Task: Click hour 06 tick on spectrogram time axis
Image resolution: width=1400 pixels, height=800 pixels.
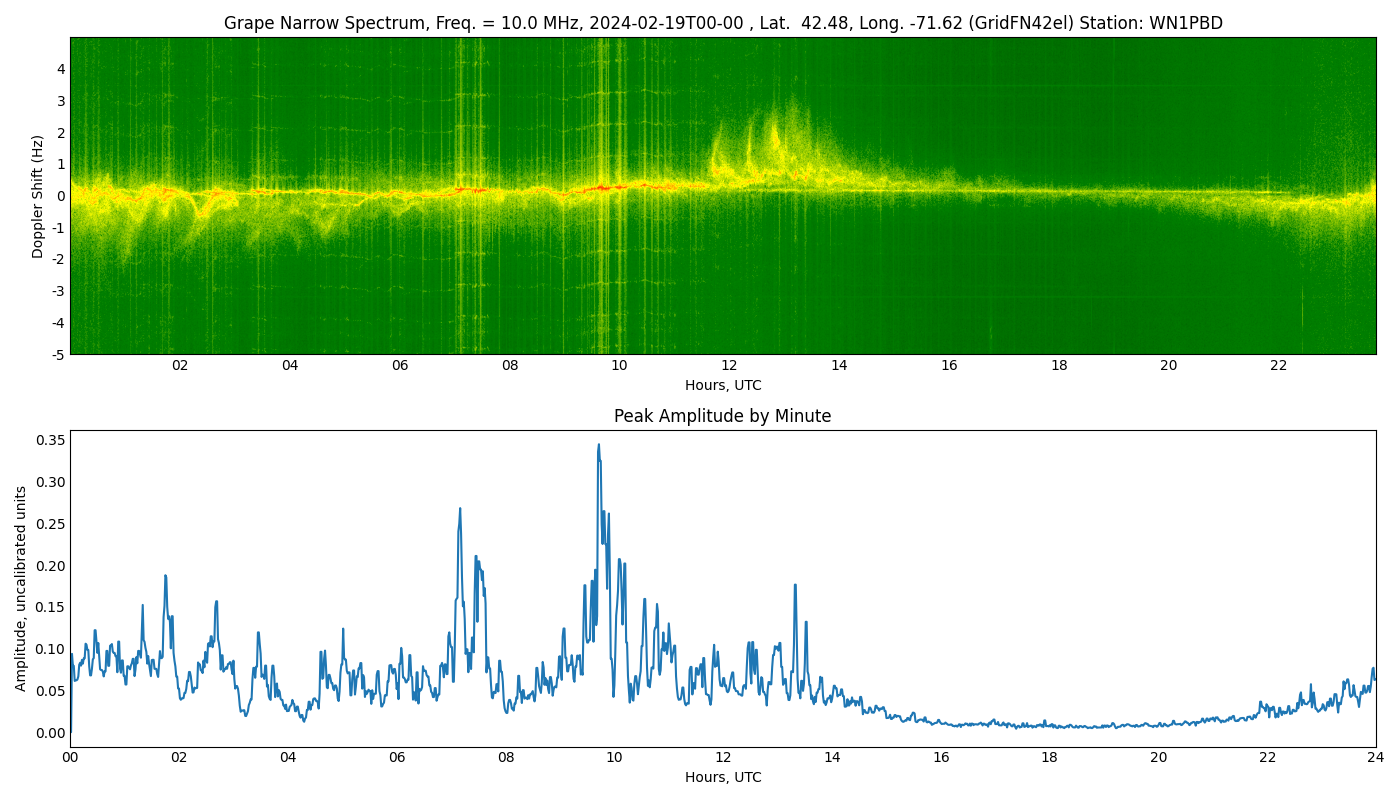Action: coord(400,366)
